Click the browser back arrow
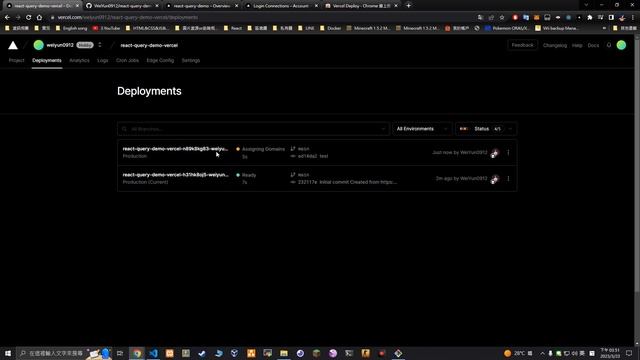640x360 pixels. click(7, 18)
